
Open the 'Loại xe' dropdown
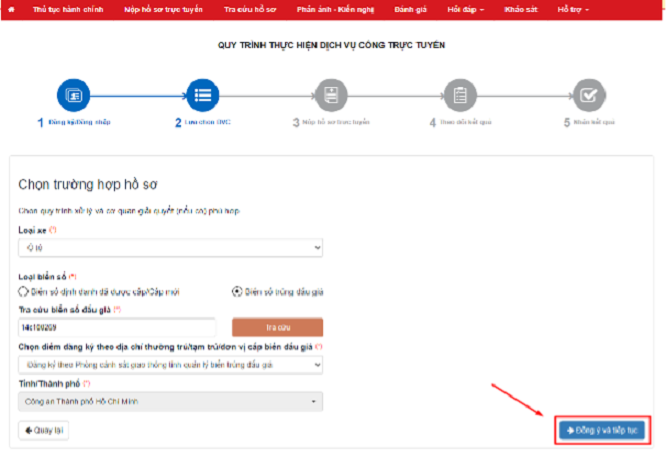pyautogui.click(x=170, y=247)
